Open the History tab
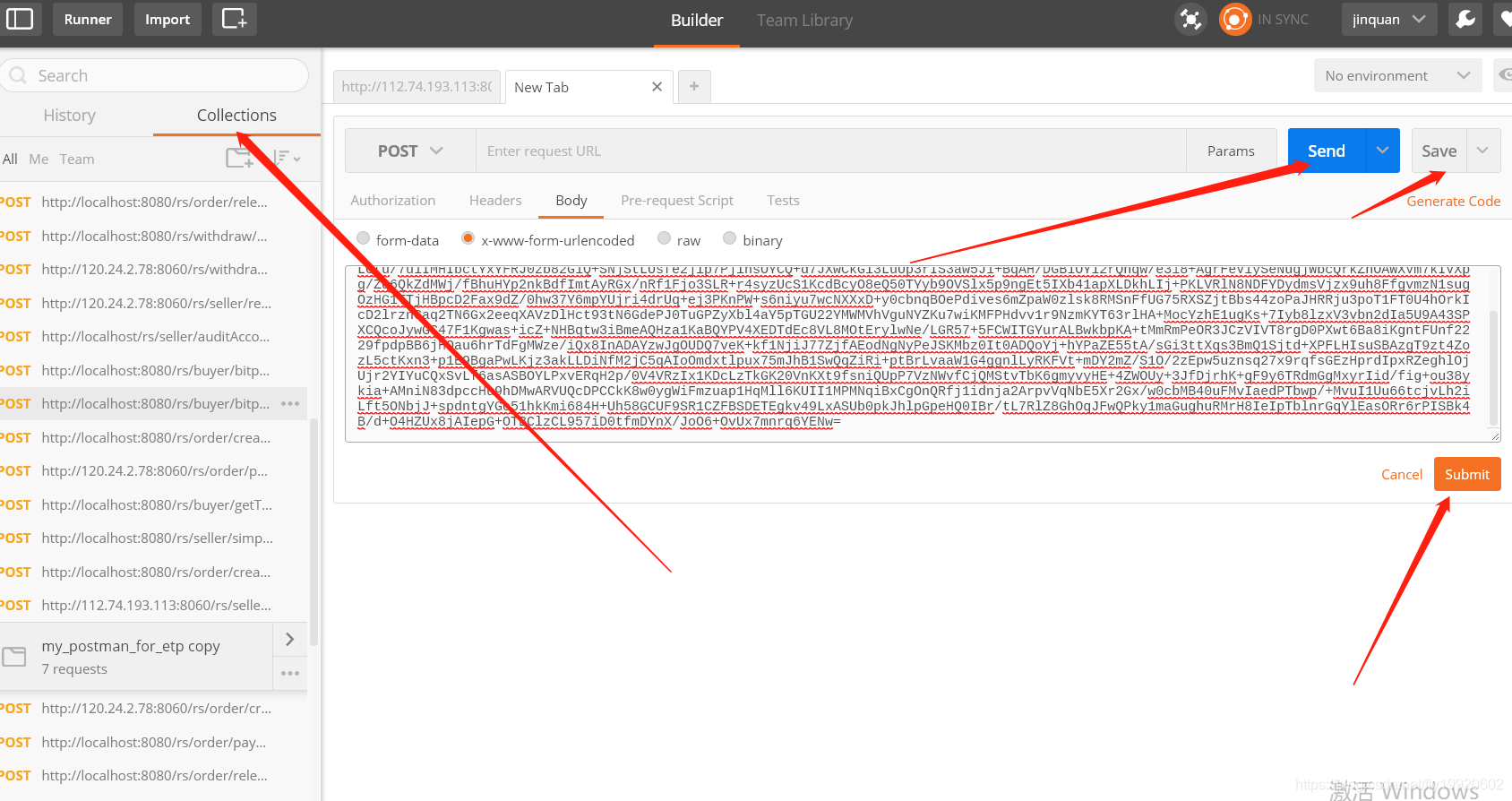 [x=69, y=115]
